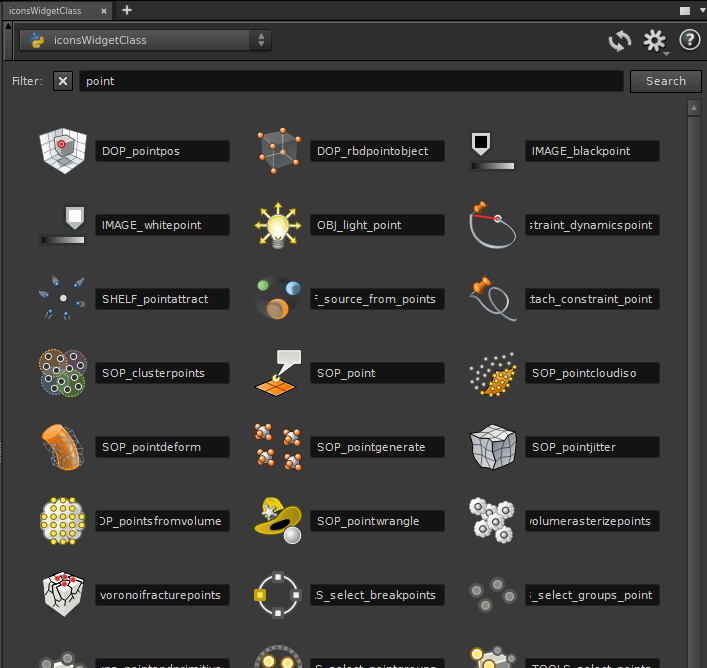Open the help question mark icon
707x668 pixels.
point(689,40)
